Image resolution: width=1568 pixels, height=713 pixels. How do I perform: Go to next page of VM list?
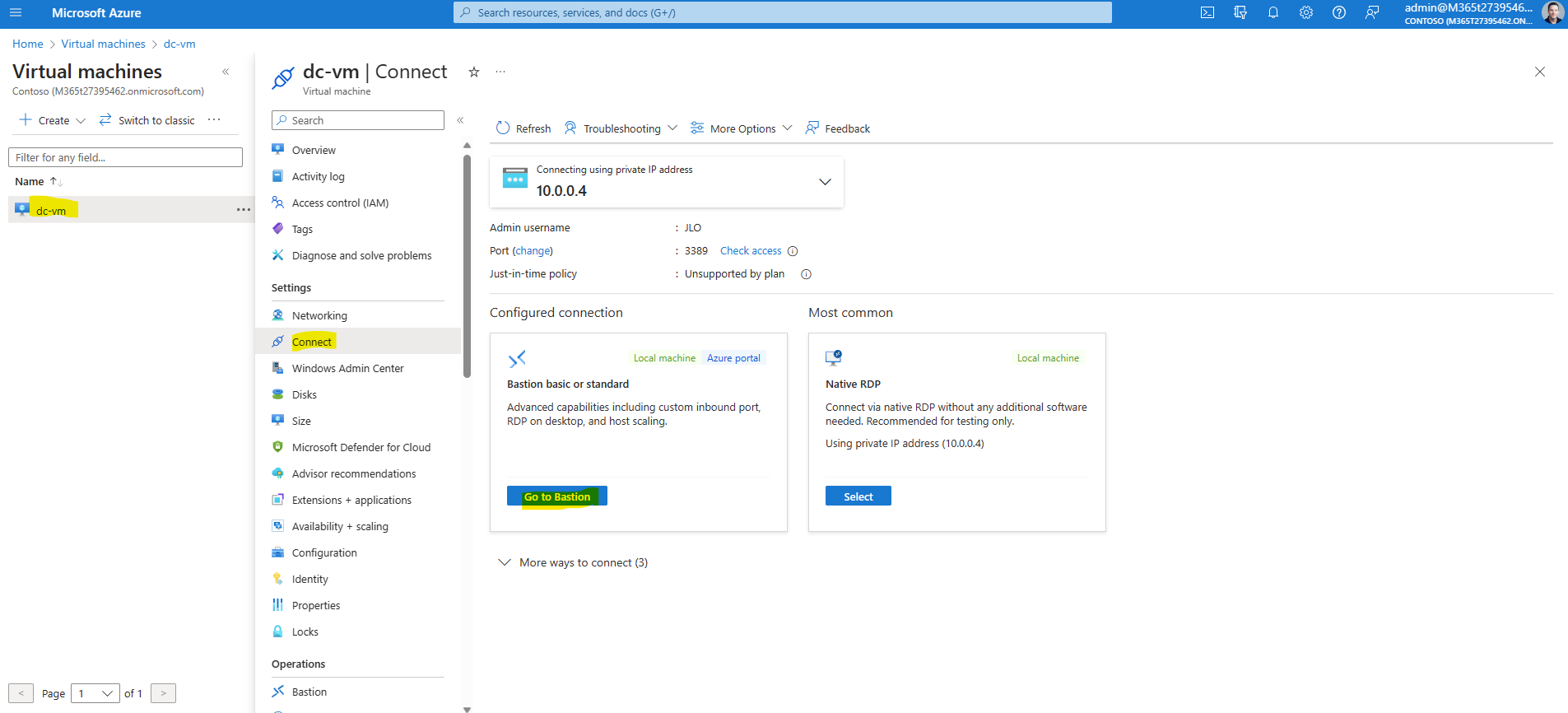164,693
